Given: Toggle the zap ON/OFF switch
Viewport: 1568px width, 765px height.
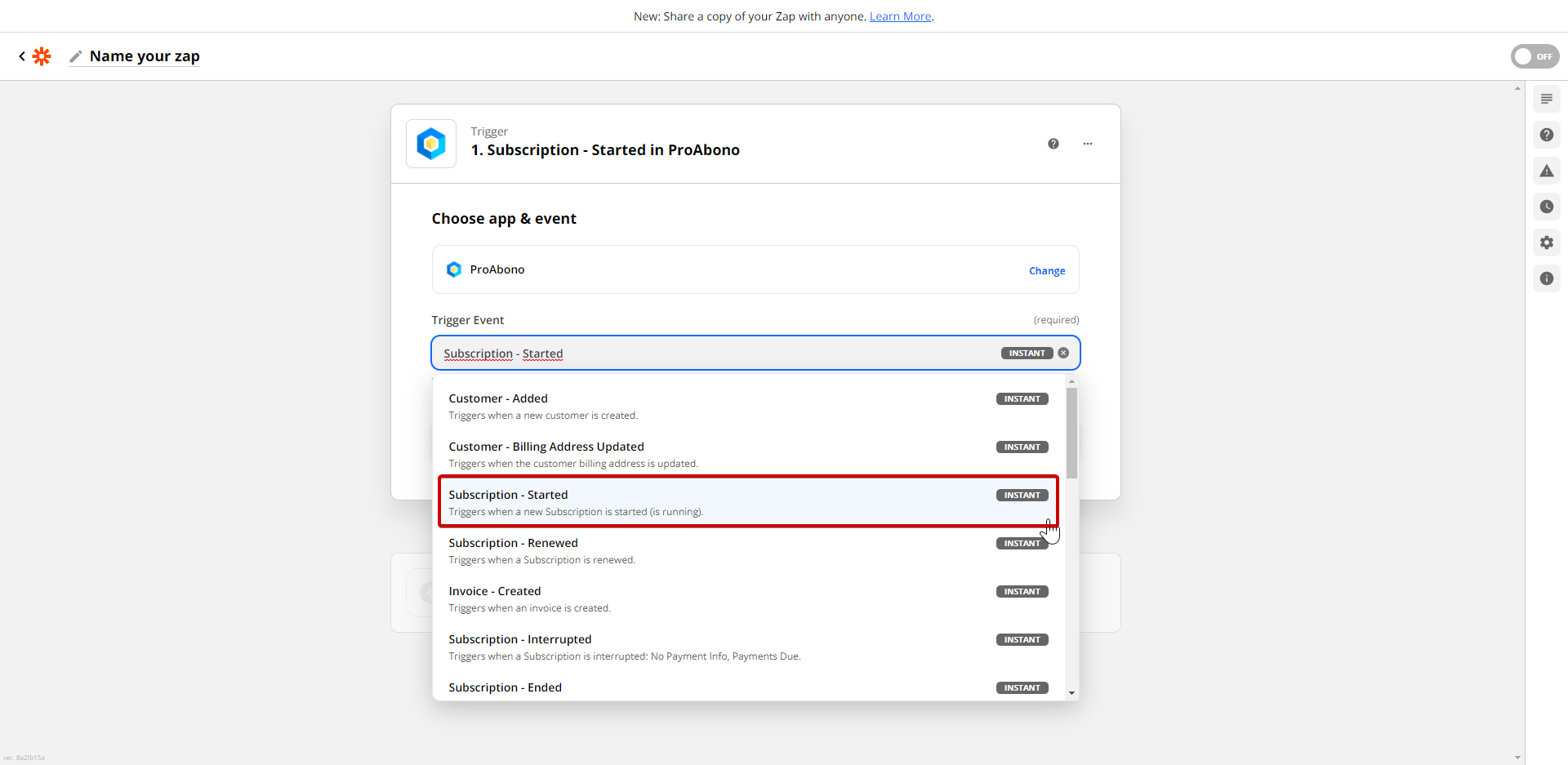Looking at the screenshot, I should 1535,56.
